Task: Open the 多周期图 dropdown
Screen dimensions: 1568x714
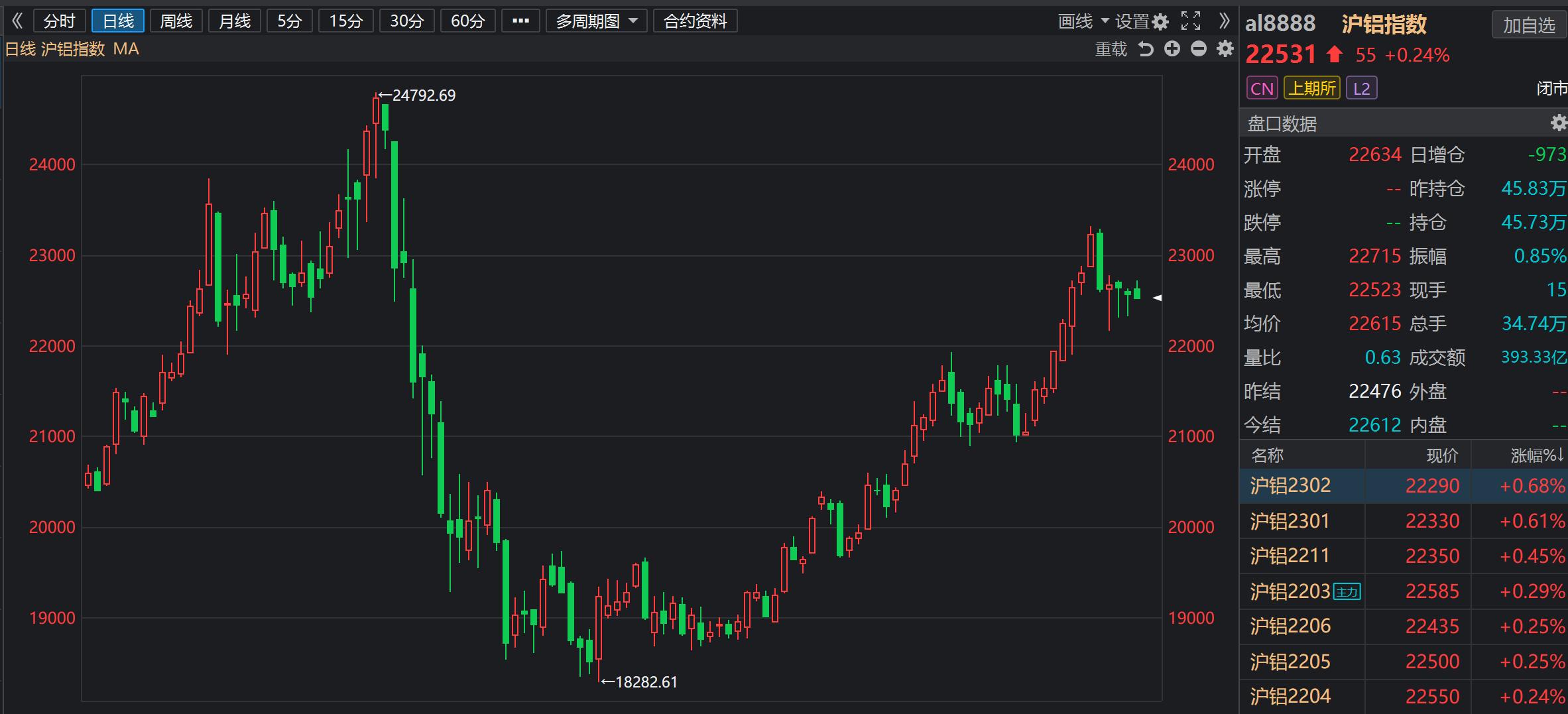Action: point(596,21)
